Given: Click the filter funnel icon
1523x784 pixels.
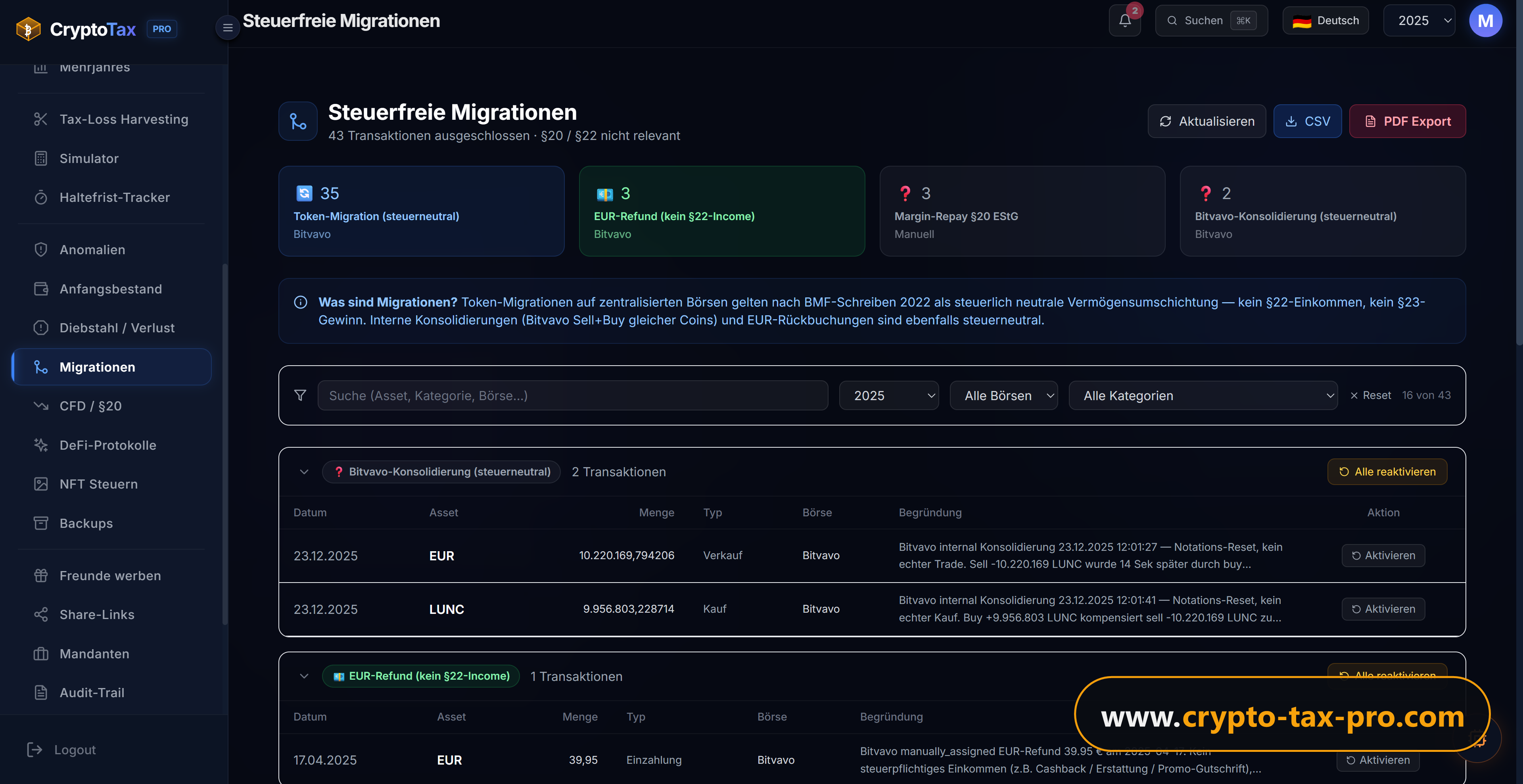Looking at the screenshot, I should pos(300,395).
